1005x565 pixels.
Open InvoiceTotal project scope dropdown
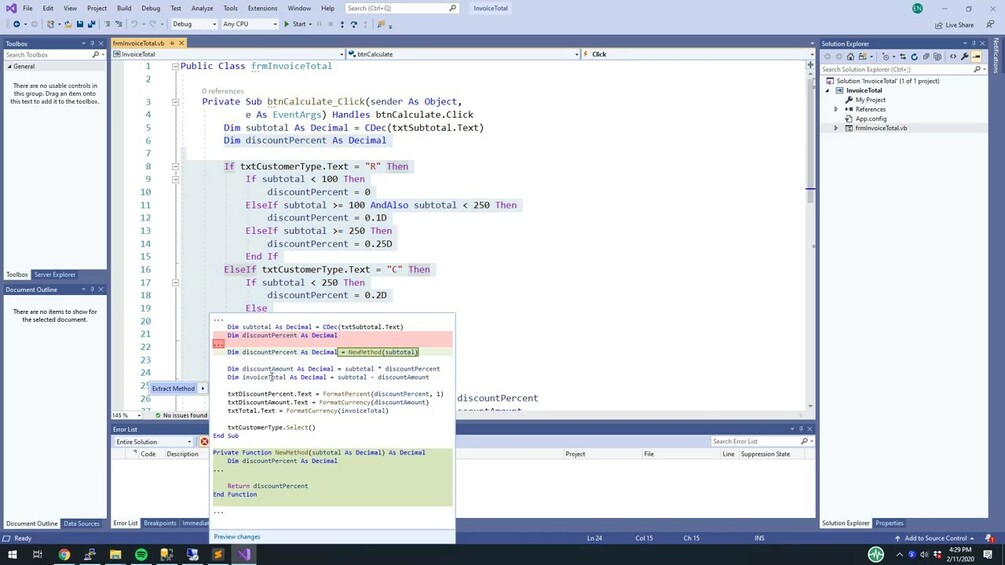click(228, 54)
